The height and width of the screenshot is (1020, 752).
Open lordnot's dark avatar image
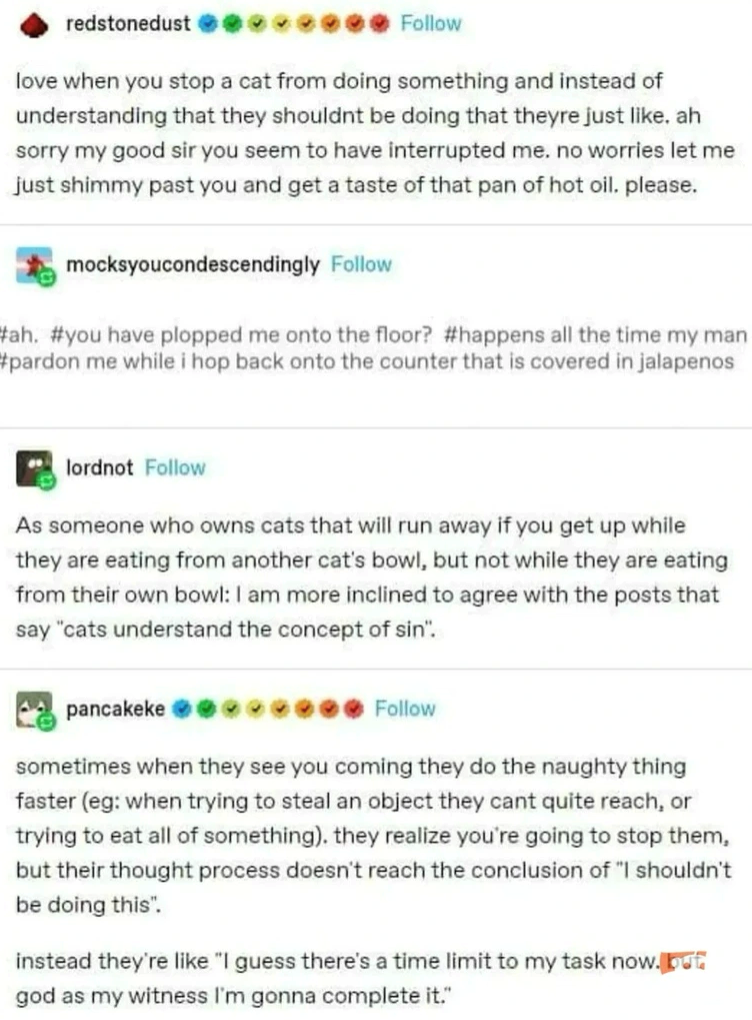point(35,469)
